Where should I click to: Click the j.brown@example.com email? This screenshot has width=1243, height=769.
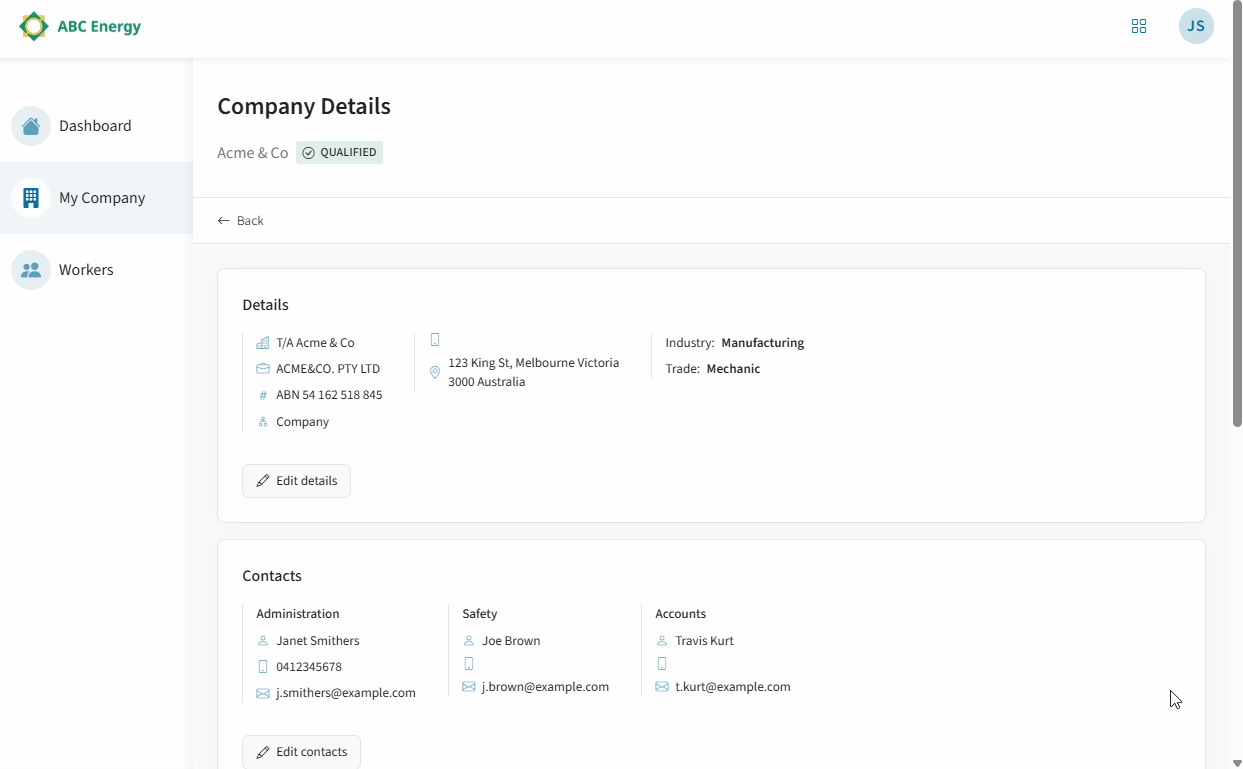[546, 687]
